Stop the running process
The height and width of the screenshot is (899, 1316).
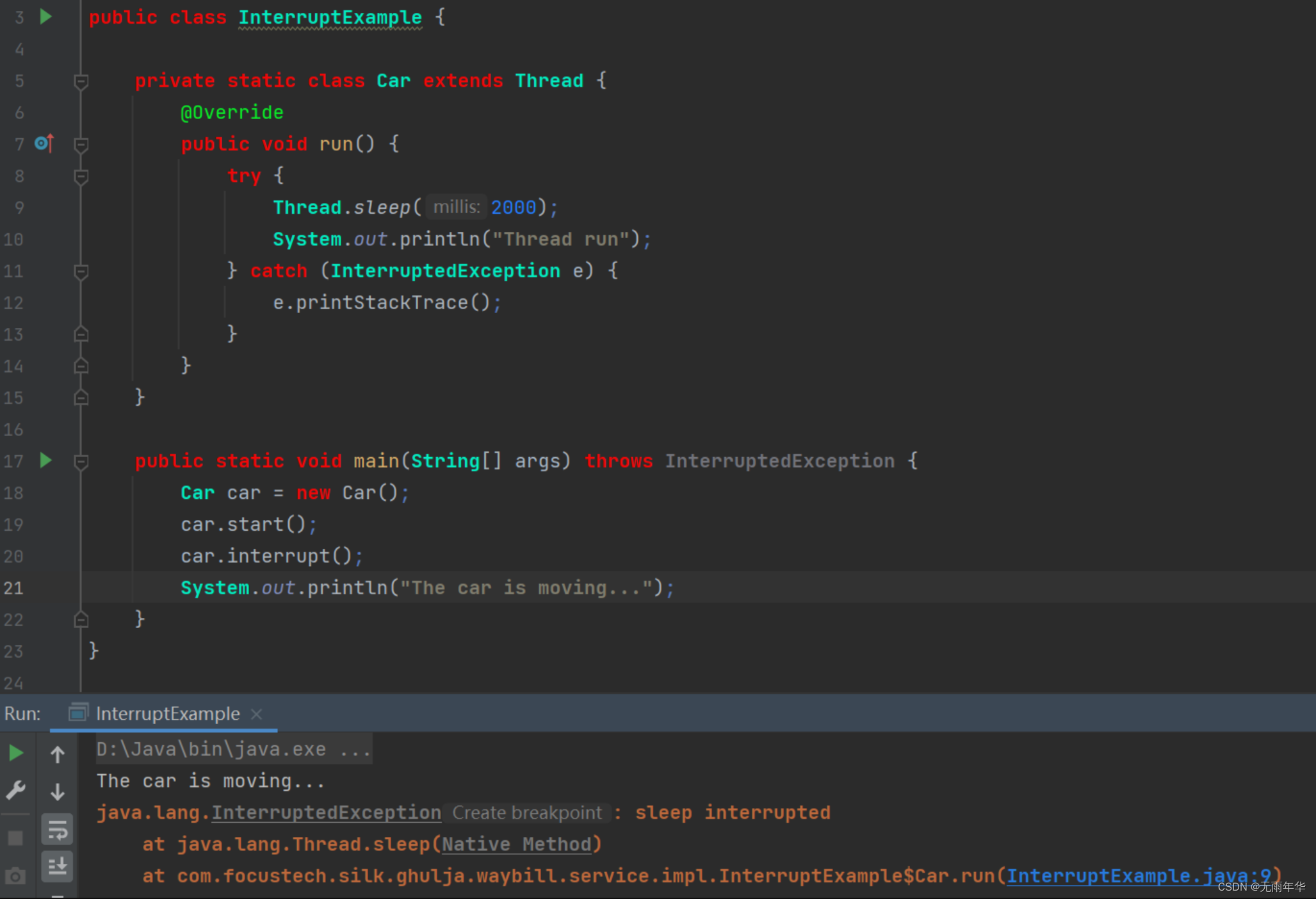[x=15, y=838]
